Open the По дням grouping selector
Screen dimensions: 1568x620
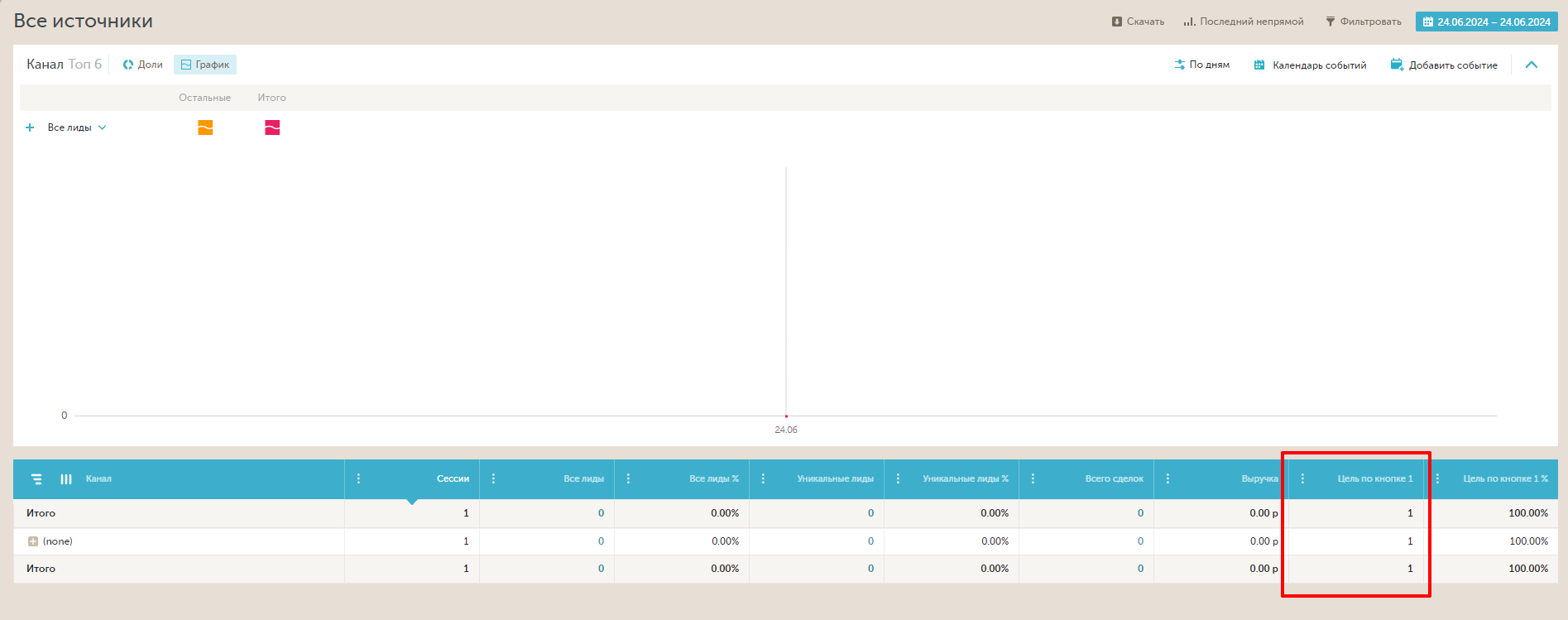tap(1202, 65)
